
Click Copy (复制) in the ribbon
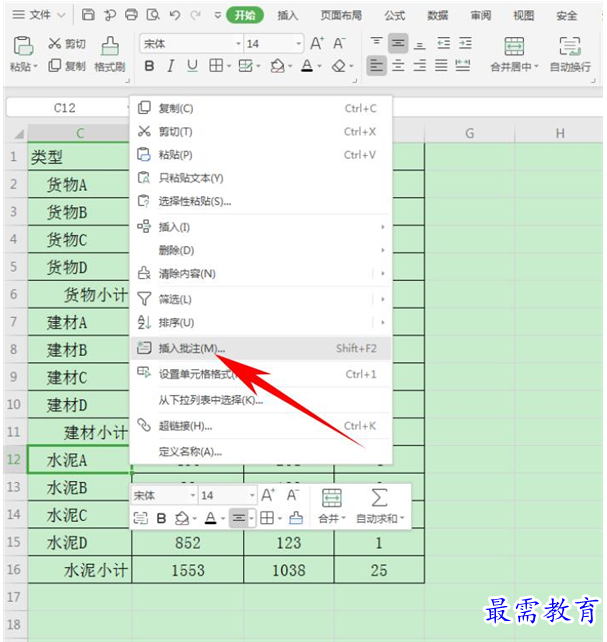click(x=67, y=66)
